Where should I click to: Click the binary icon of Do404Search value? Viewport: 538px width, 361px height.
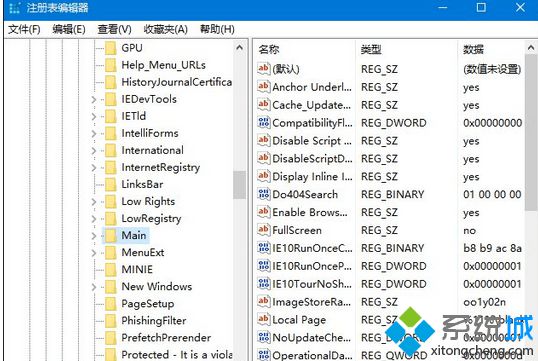pos(264,194)
